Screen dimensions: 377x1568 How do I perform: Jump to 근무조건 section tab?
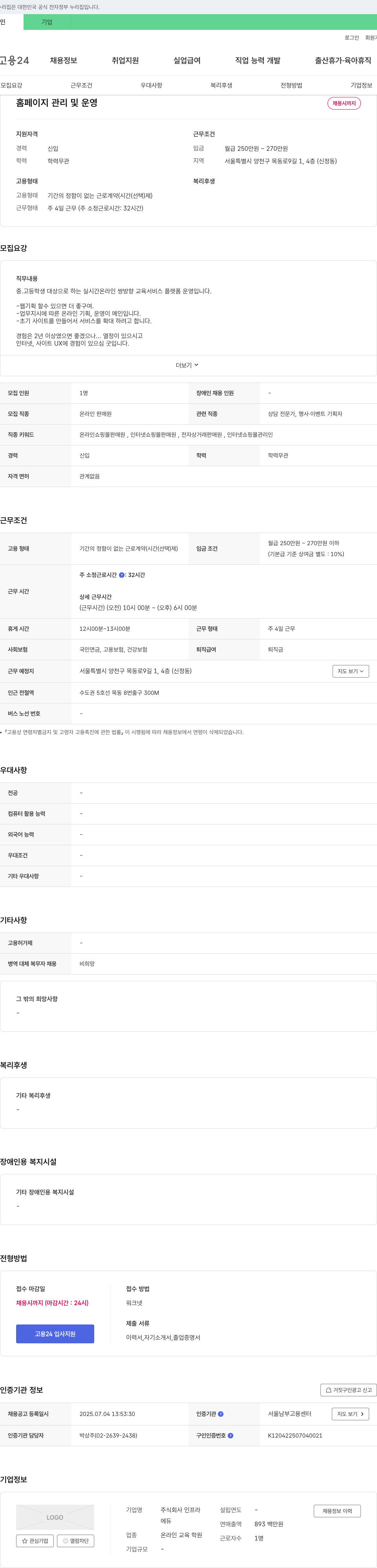(81, 85)
